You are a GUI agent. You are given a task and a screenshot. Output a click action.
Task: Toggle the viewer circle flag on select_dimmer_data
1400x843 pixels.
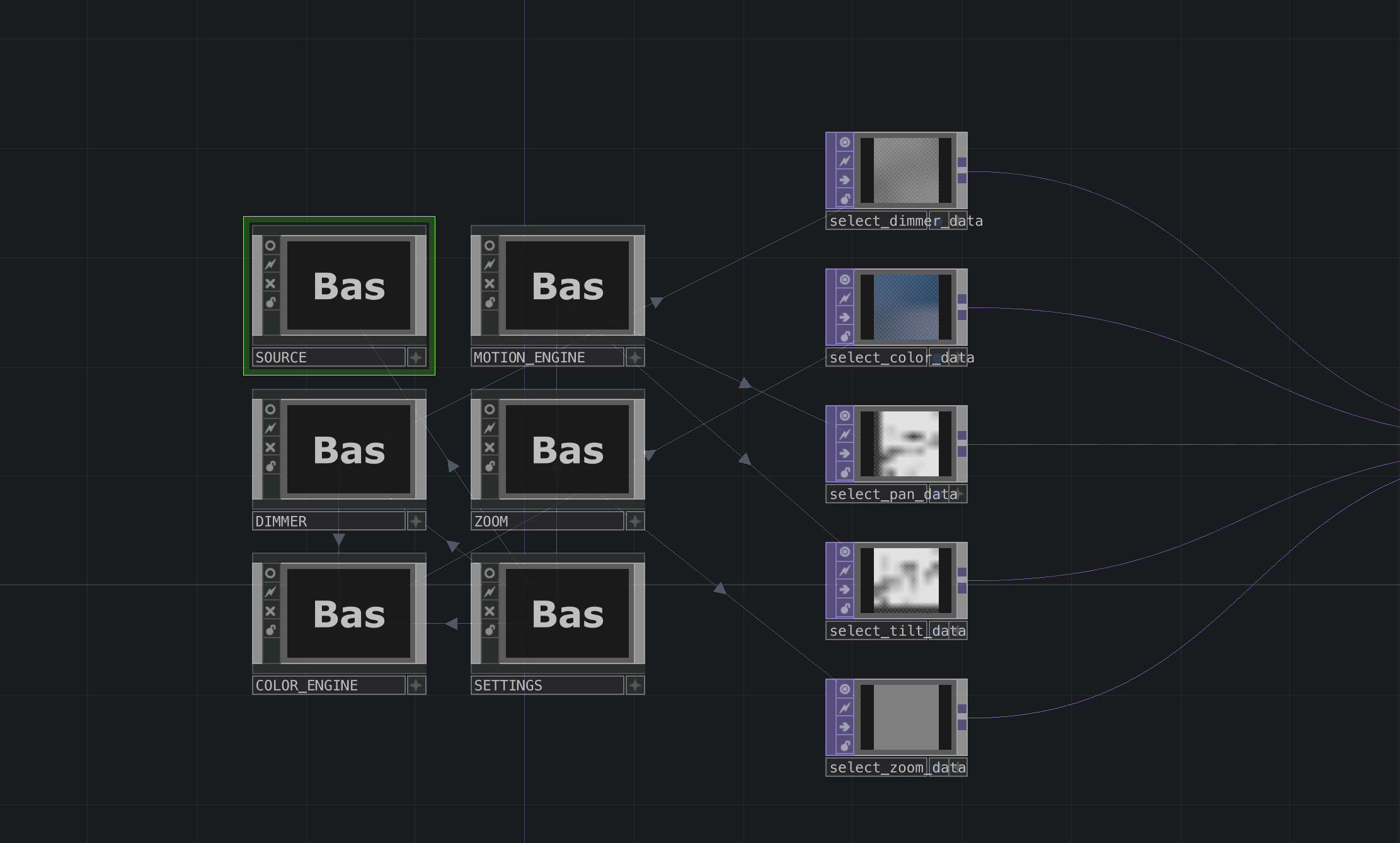(844, 142)
